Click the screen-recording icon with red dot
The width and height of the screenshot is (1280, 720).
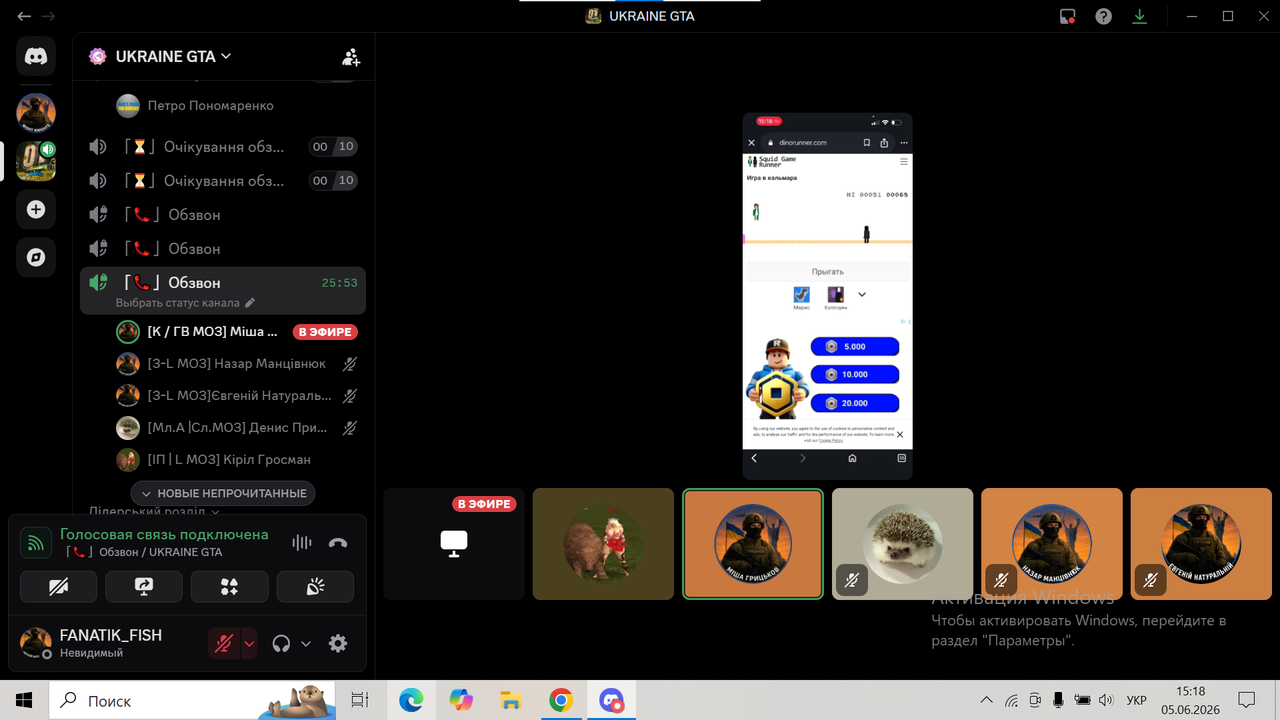pyautogui.click(x=1067, y=16)
